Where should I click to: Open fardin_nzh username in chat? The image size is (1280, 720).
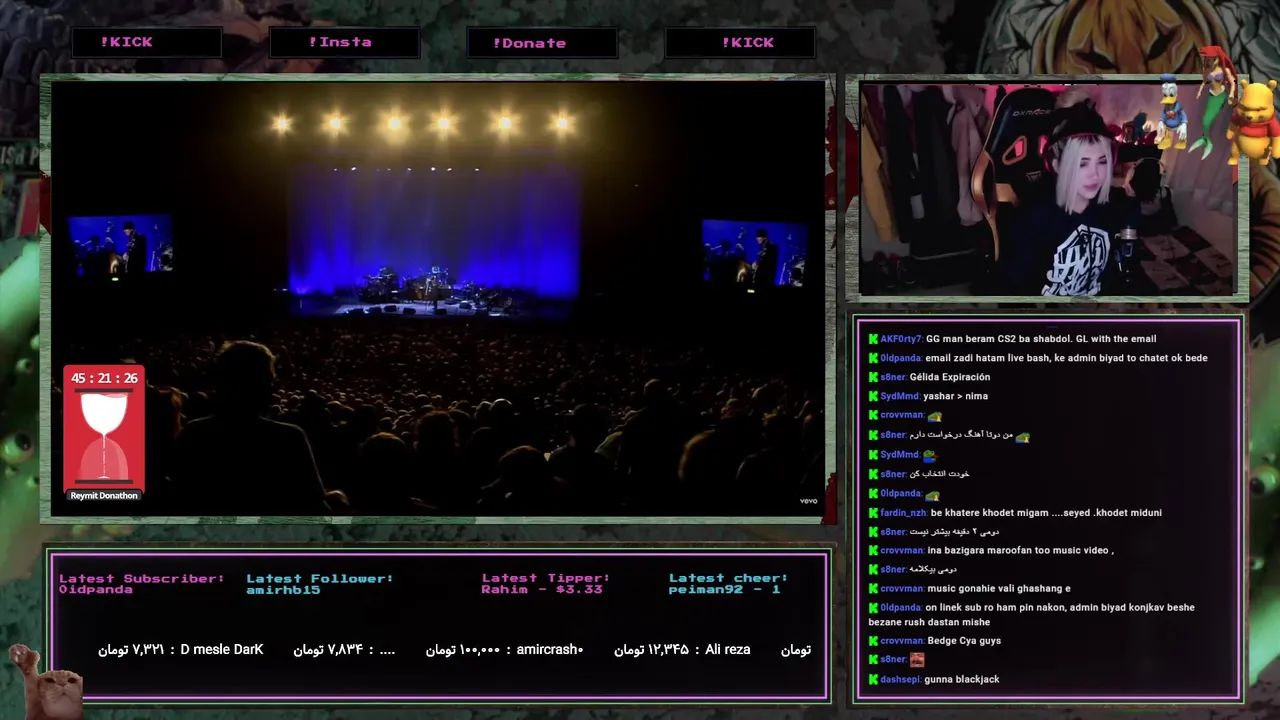pos(904,513)
